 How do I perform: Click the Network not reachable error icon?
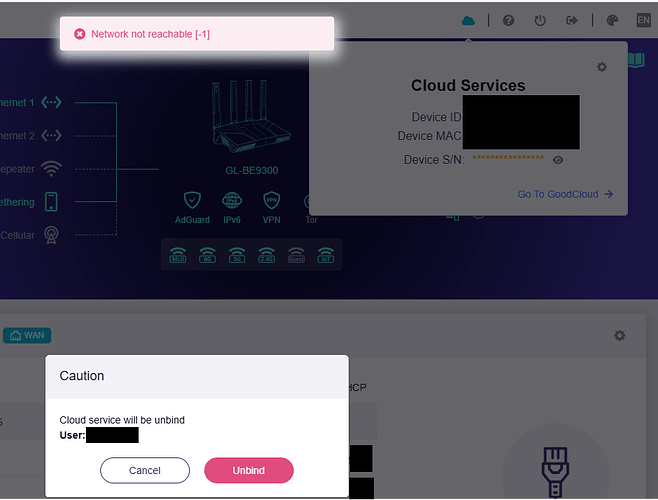(80, 34)
